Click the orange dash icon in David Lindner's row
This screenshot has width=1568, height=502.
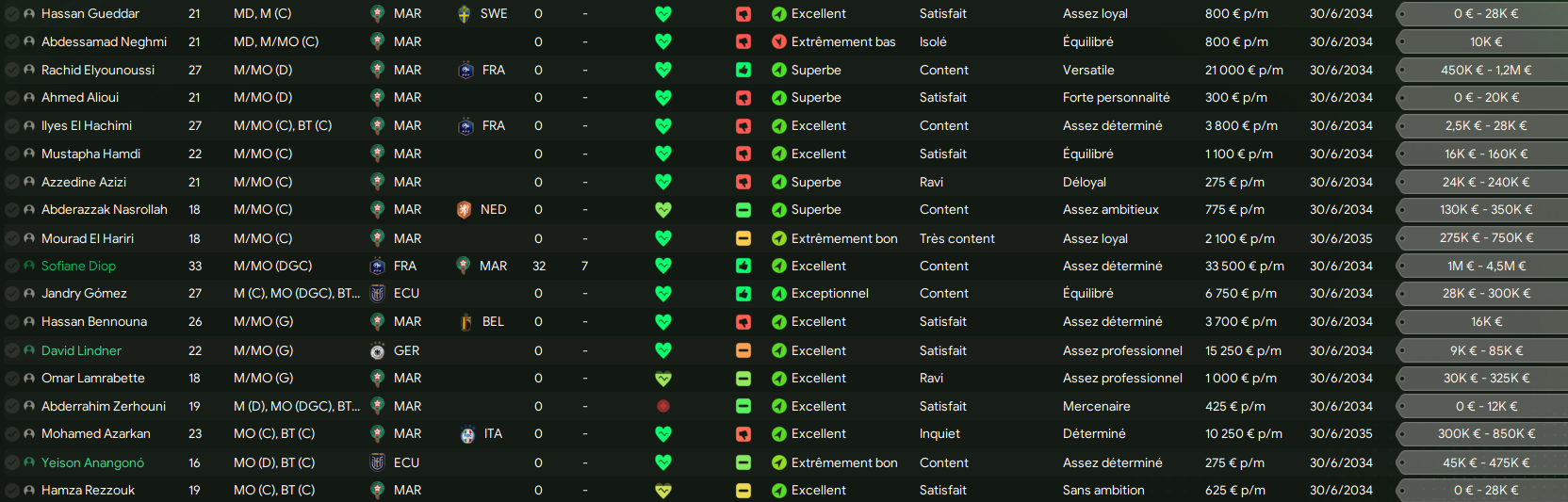click(x=743, y=350)
